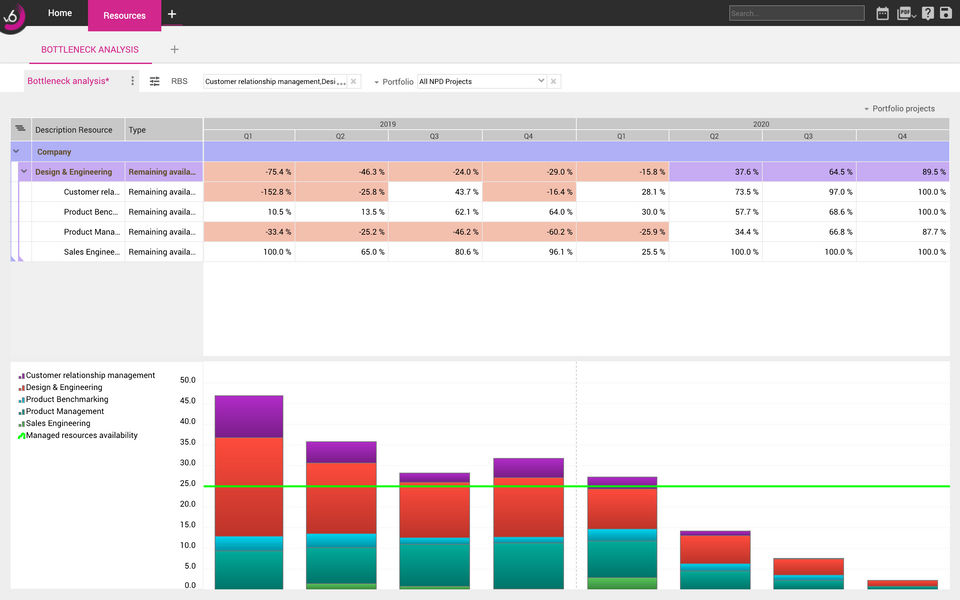
Task: Open the three-dot menu beside Bottleneck analysis
Action: click(x=132, y=81)
